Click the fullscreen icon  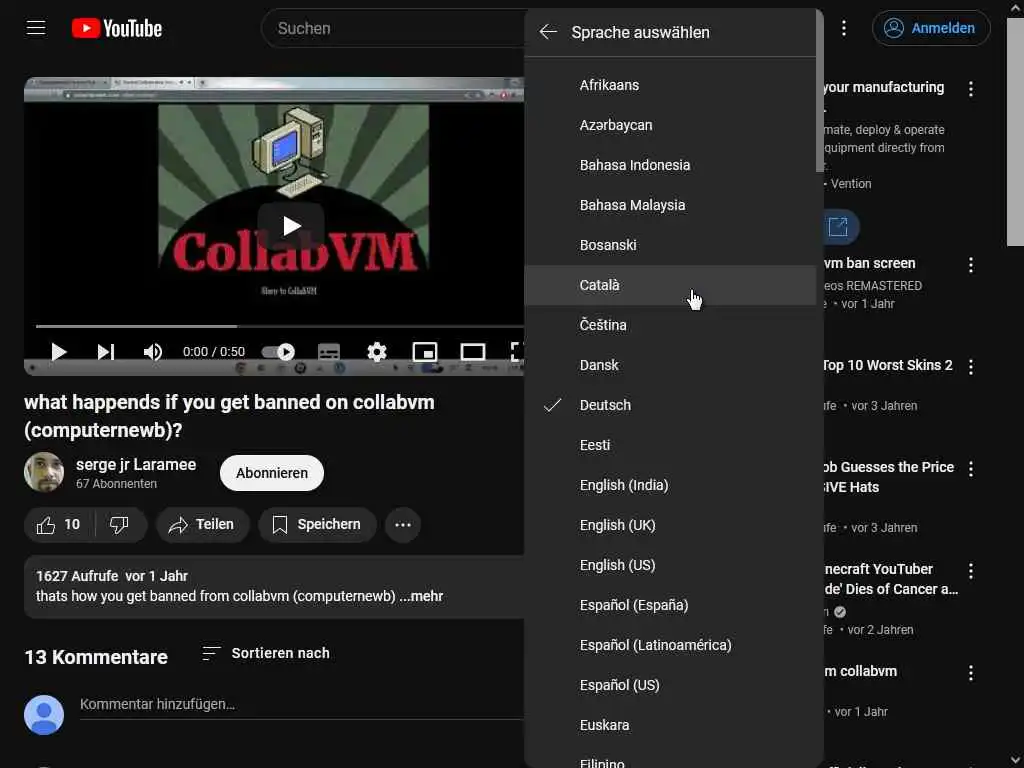tap(517, 352)
